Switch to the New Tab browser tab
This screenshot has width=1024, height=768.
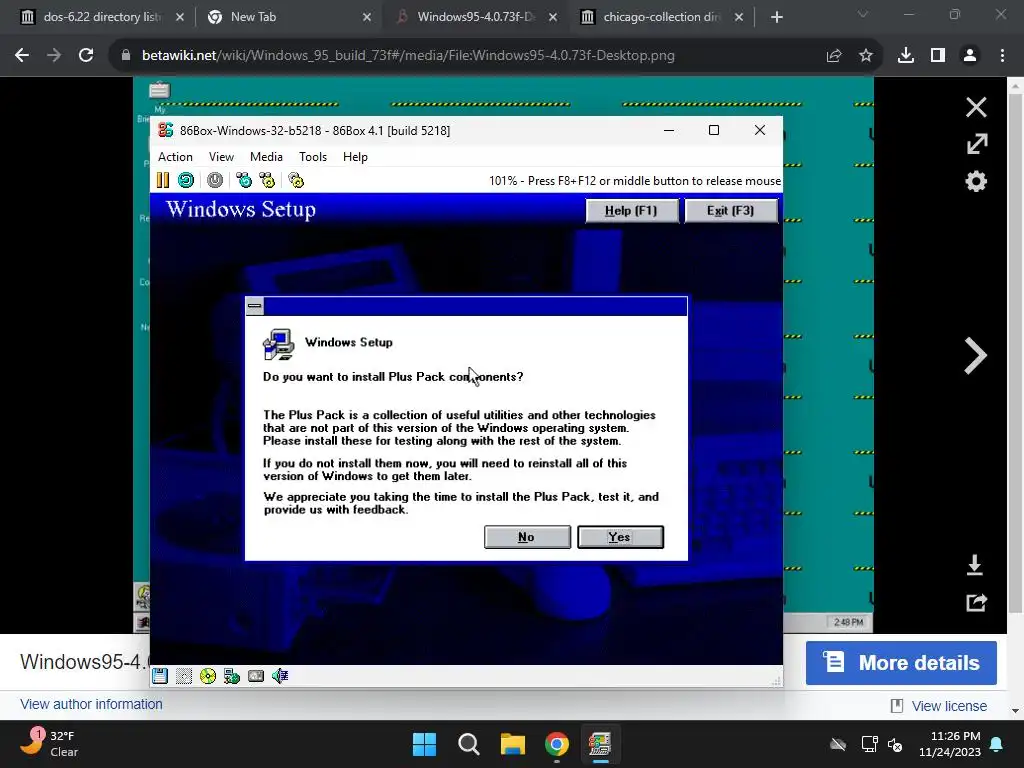click(x=287, y=17)
